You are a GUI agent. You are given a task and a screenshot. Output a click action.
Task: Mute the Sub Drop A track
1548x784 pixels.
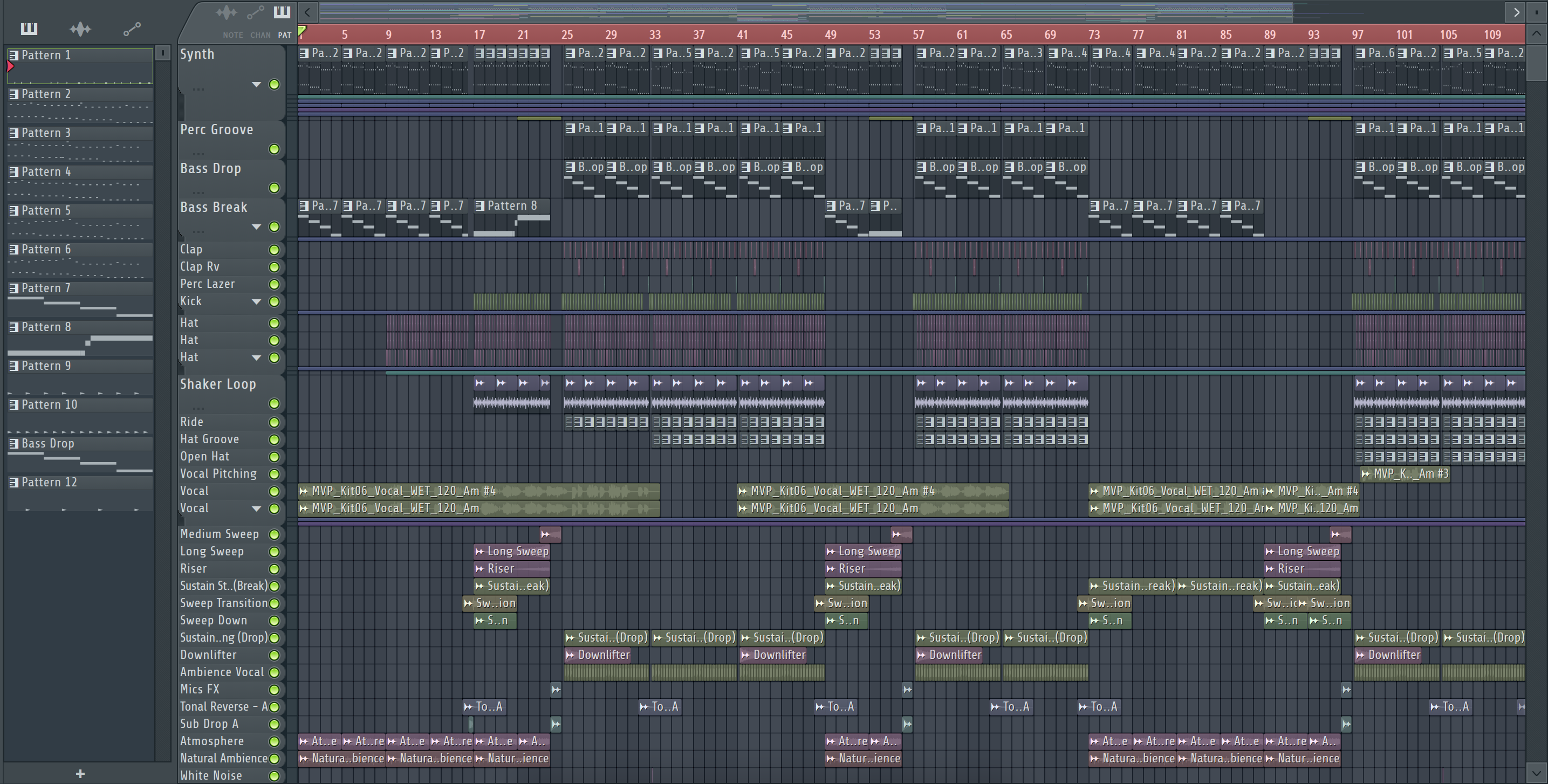pos(274,725)
